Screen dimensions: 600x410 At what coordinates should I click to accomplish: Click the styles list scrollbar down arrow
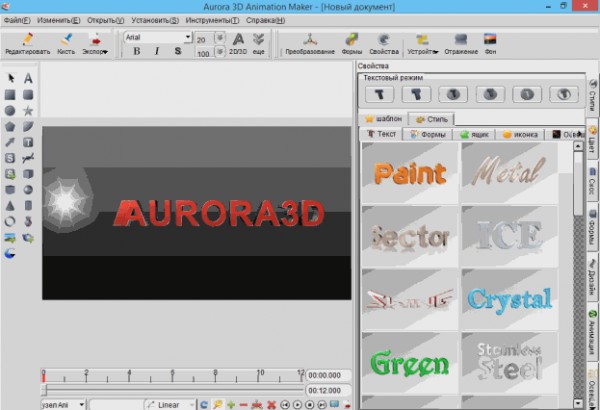pos(578,403)
